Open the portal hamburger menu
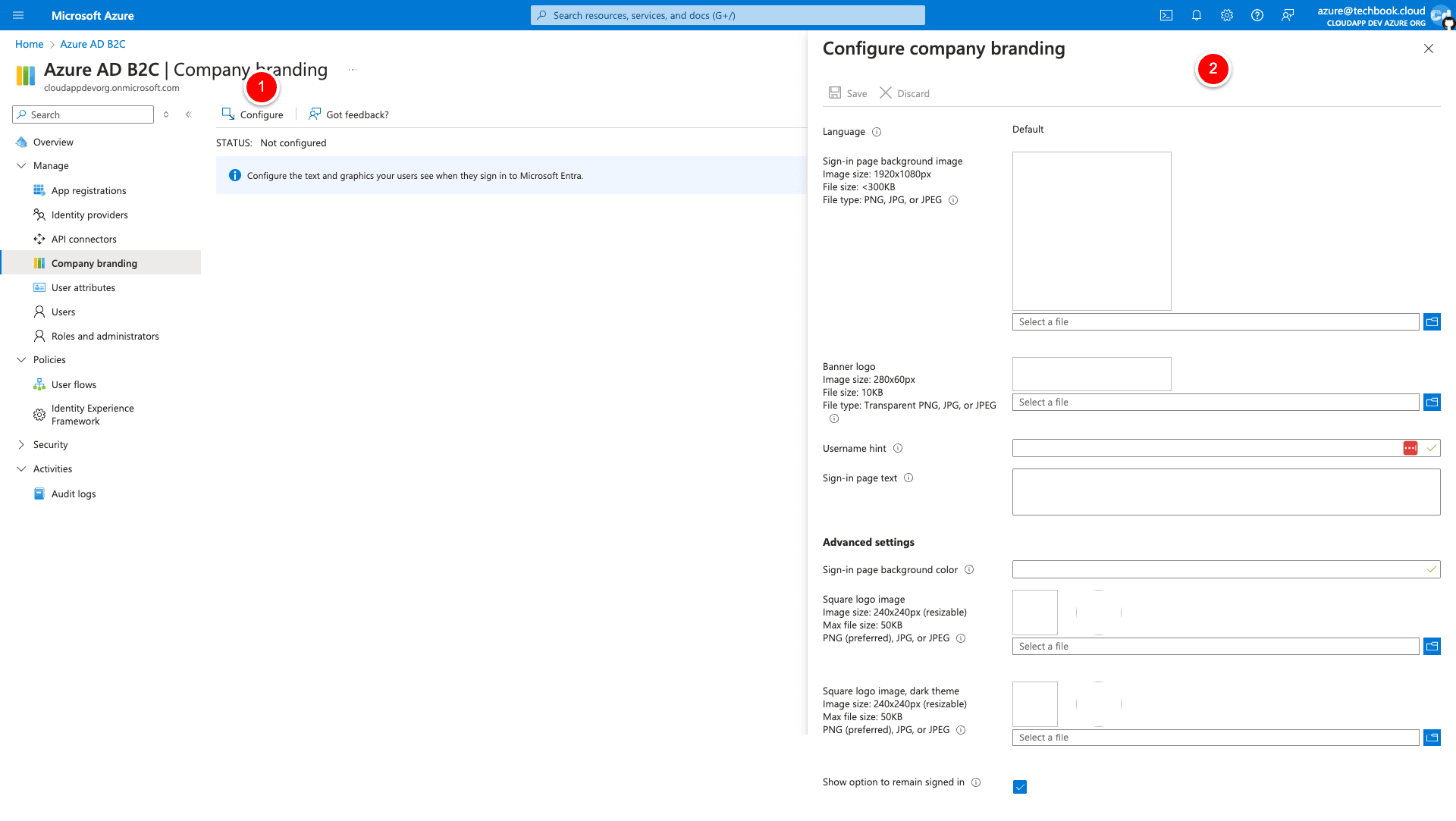The image size is (1456, 821). tap(18, 15)
